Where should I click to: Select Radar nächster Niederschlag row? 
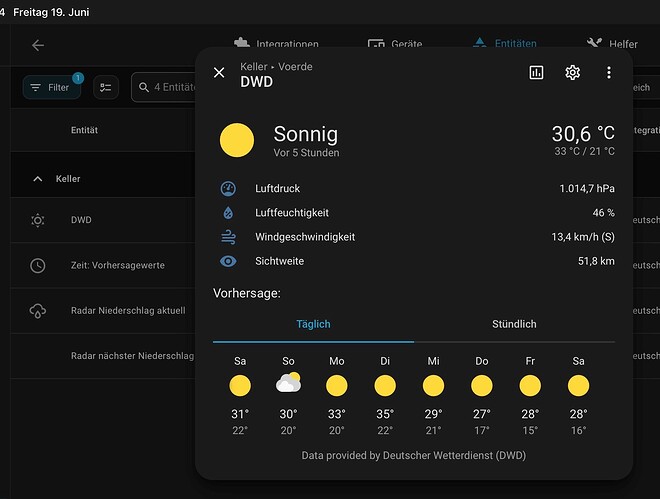coord(103,356)
